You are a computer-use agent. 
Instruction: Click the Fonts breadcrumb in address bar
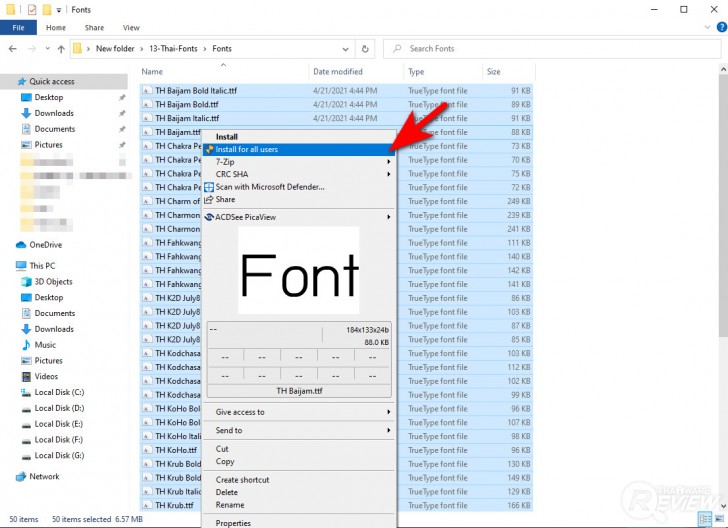pyautogui.click(x=222, y=48)
